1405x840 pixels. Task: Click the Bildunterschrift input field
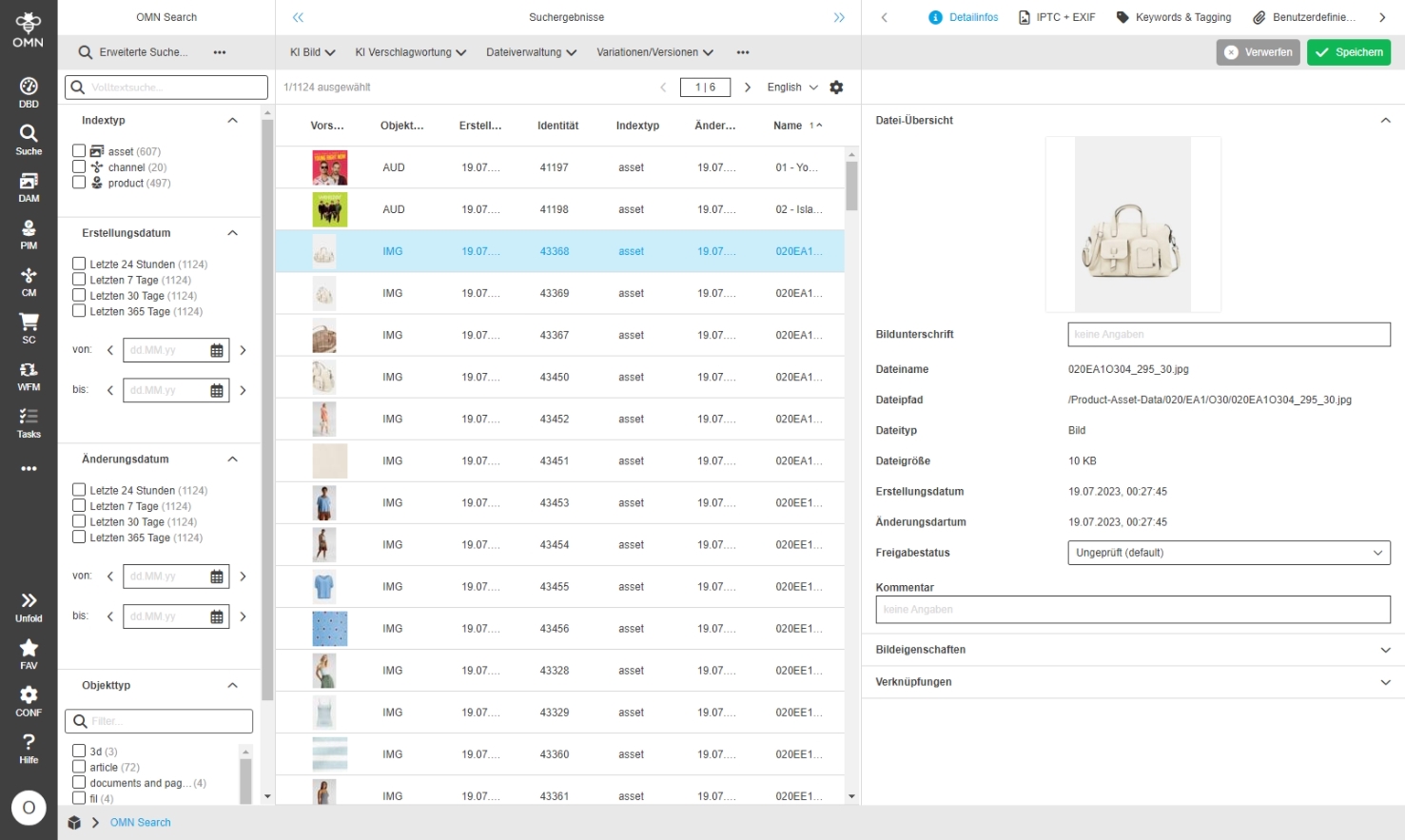click(1228, 335)
